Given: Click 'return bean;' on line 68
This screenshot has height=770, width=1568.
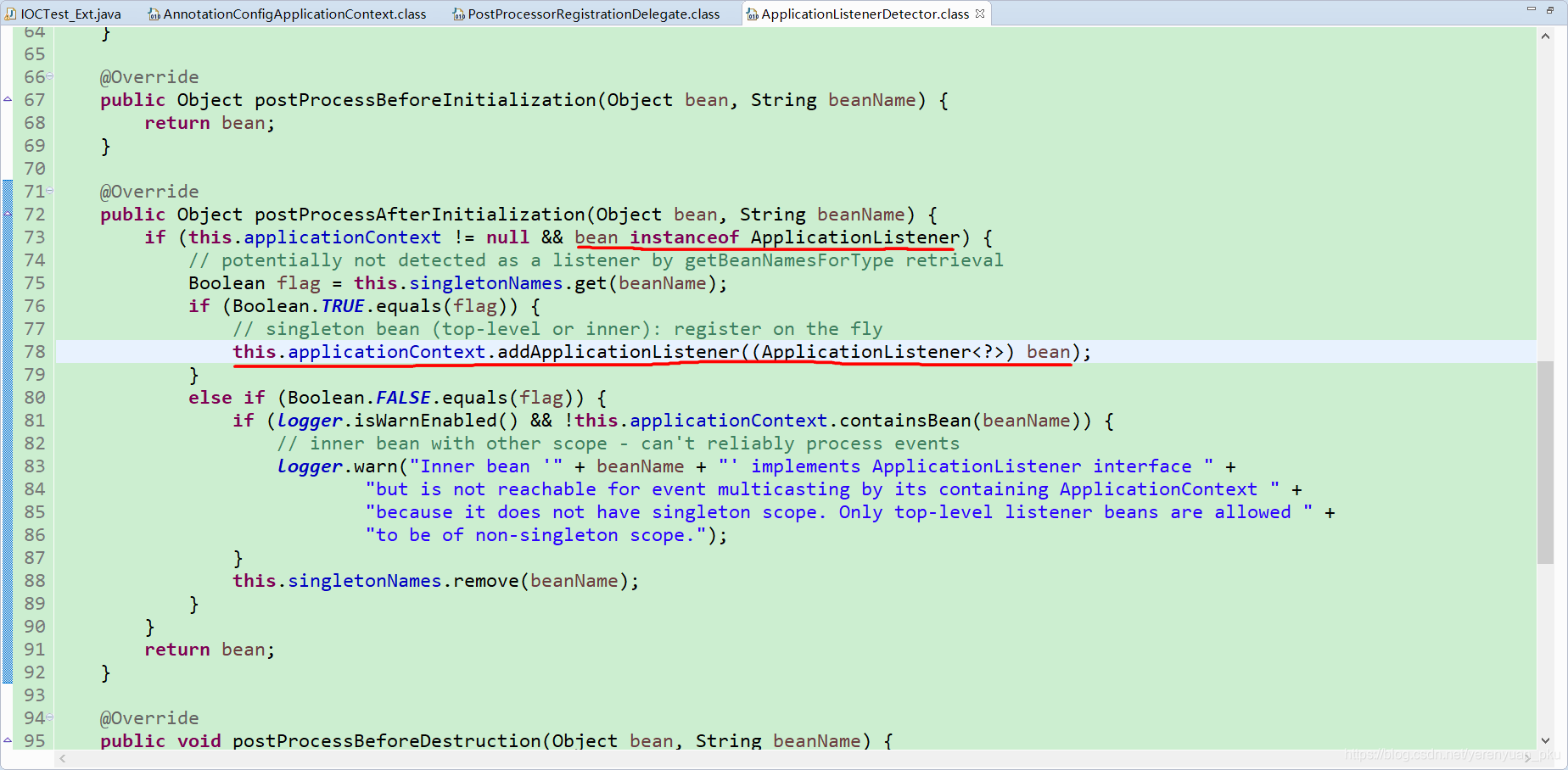Looking at the screenshot, I should click(210, 123).
